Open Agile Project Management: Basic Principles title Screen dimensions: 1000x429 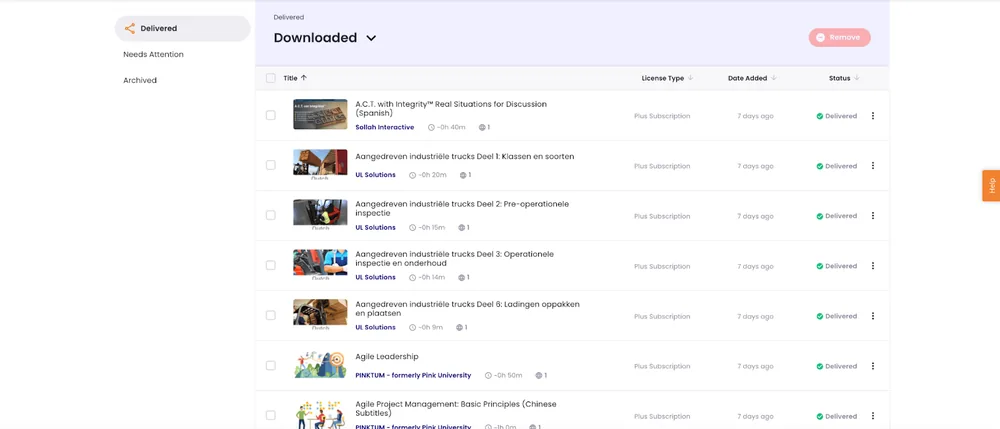(x=455, y=409)
